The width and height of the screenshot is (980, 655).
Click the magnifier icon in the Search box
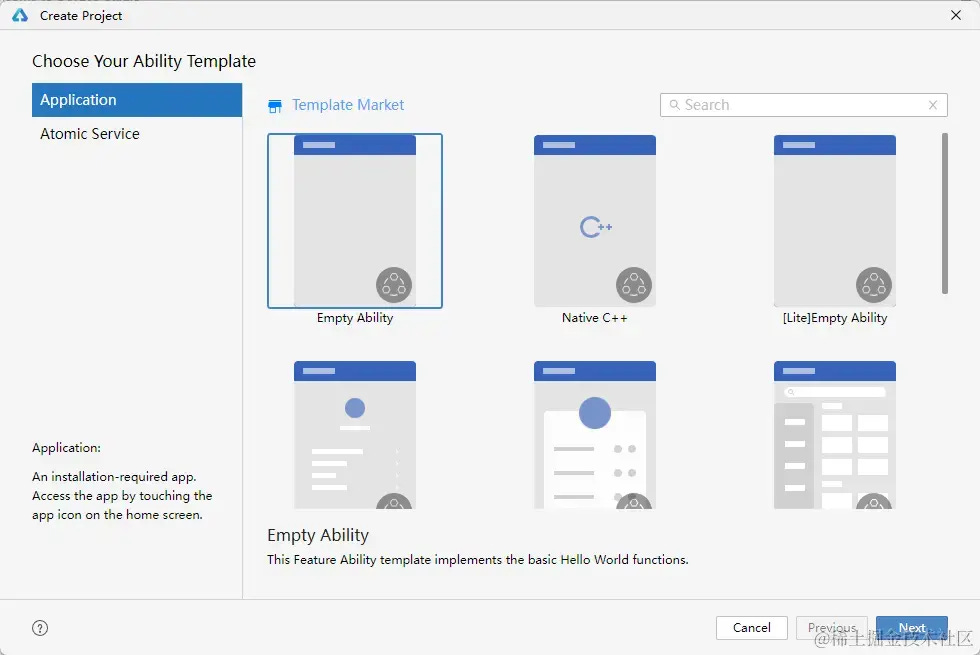[x=674, y=105]
